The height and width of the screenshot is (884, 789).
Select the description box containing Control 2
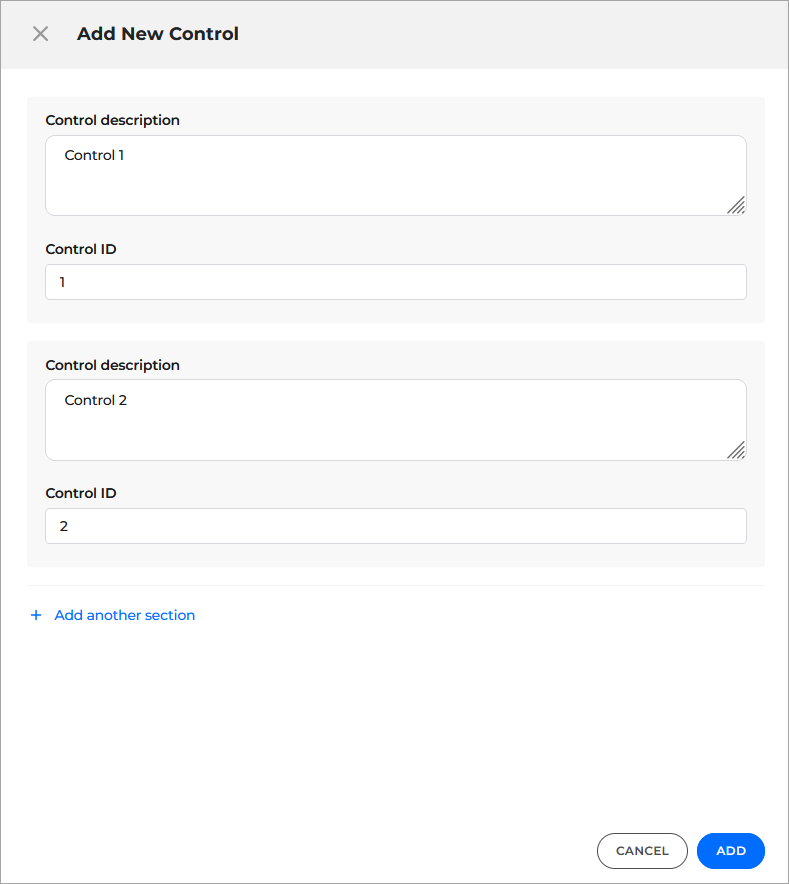395,419
